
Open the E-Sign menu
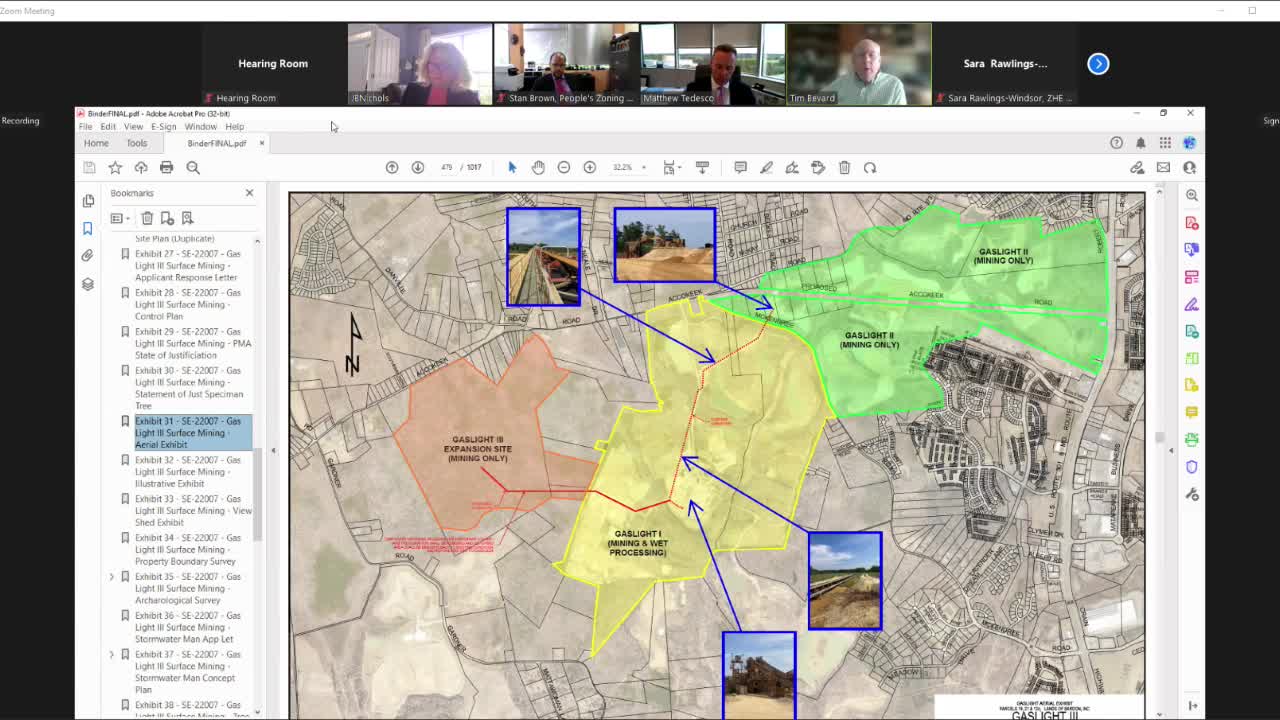[x=163, y=127]
